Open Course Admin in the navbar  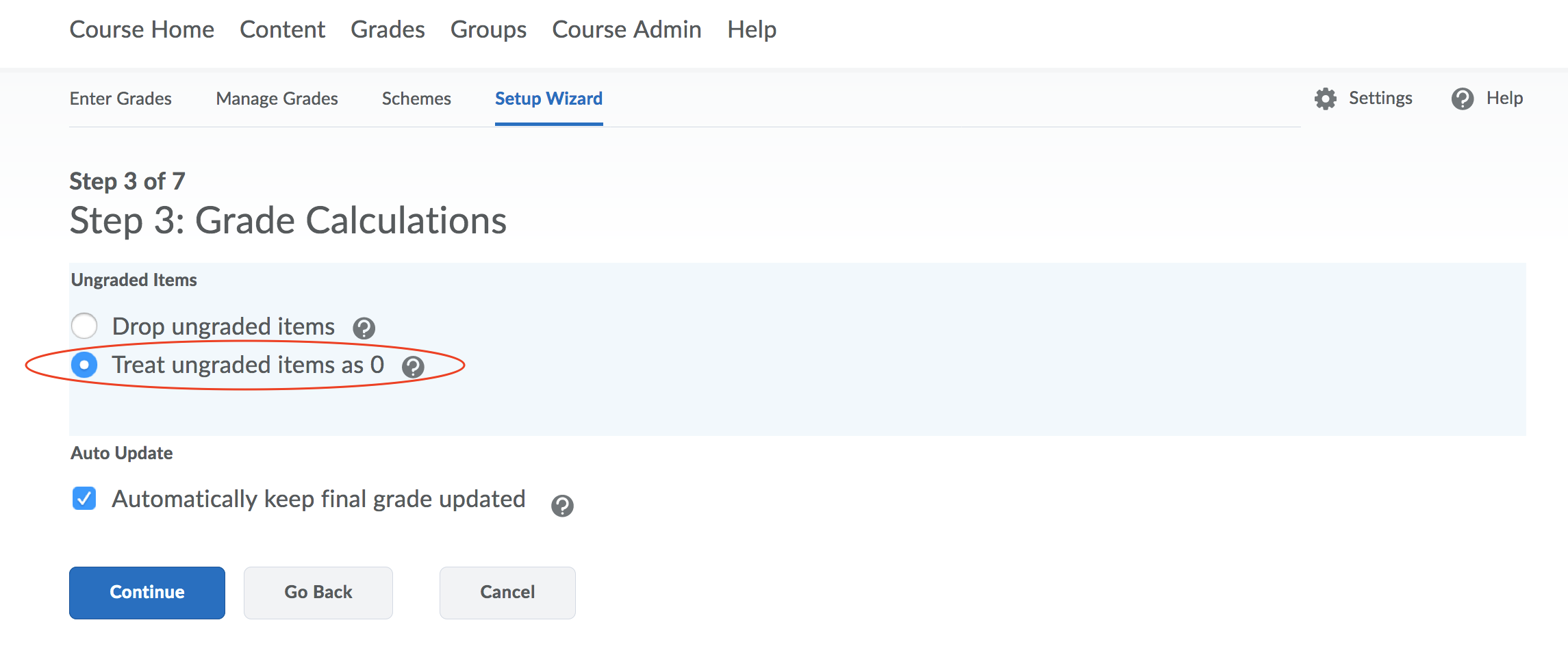[x=627, y=29]
